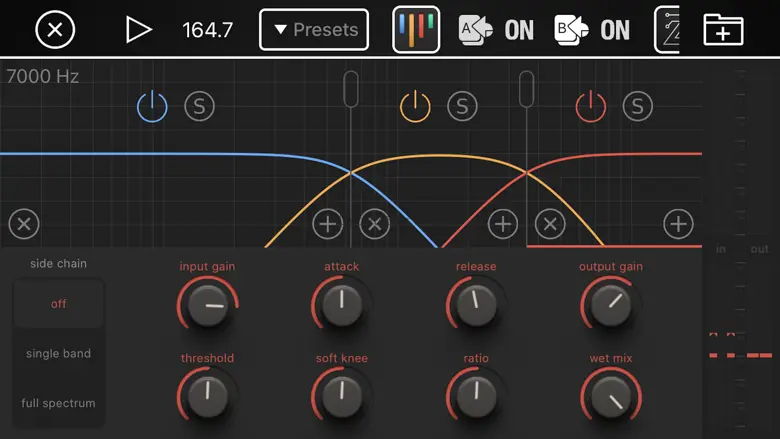Viewport: 780px width, 439px height.
Task: Click the attack knob
Action: click(x=342, y=304)
